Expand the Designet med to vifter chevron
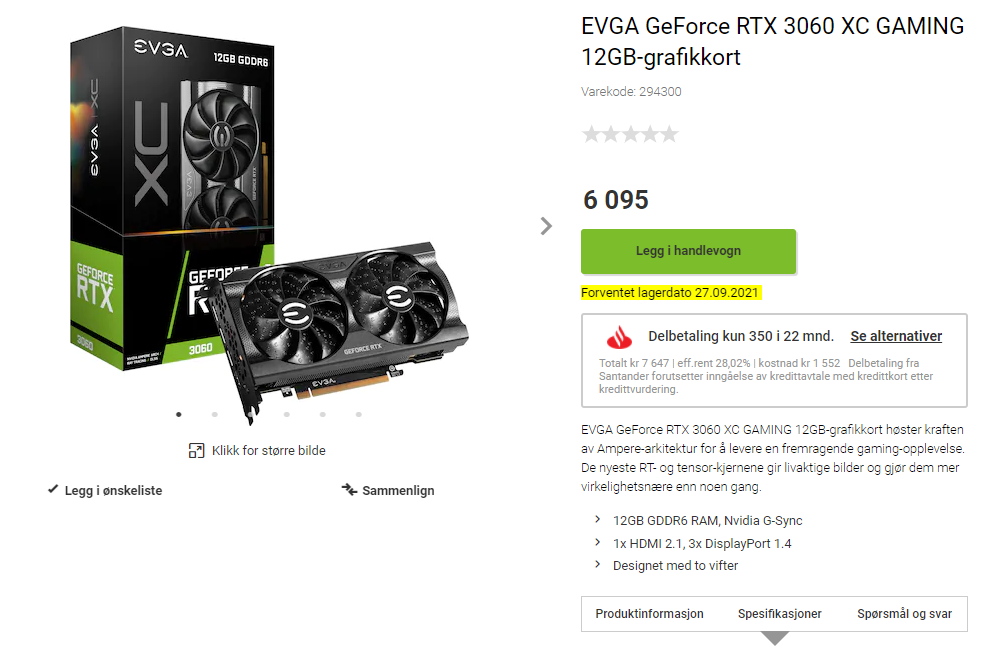 [x=597, y=564]
